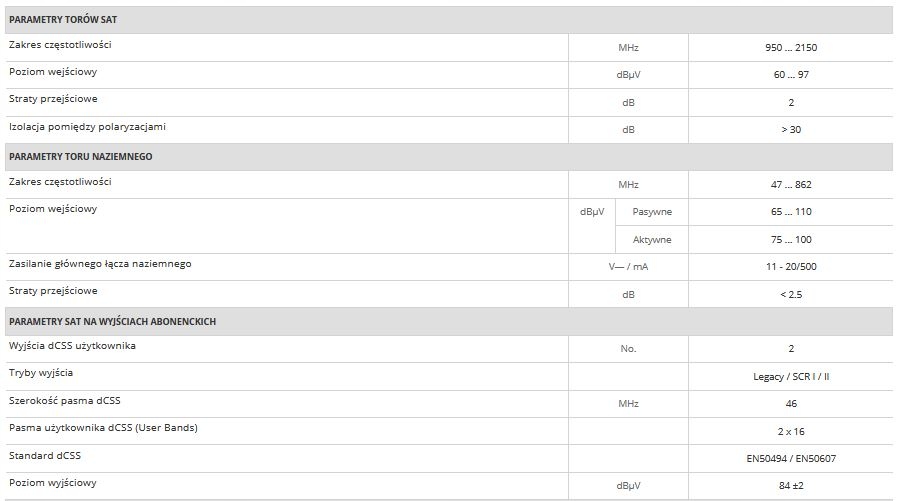This screenshot has width=897, height=501.
Task: Click the Zasilanie głównego łącza naziemnego label
Action: [100, 264]
